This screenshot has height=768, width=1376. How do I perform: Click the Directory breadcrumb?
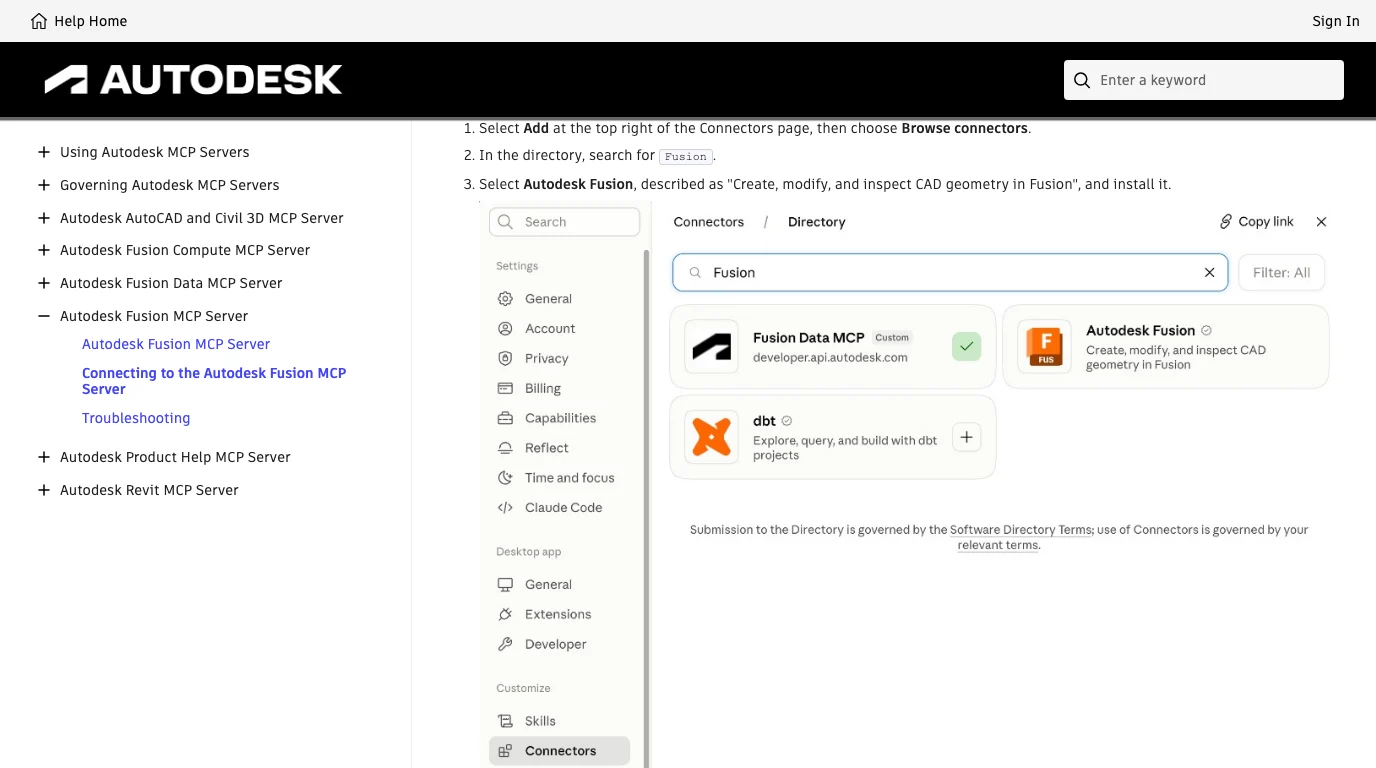[817, 222]
